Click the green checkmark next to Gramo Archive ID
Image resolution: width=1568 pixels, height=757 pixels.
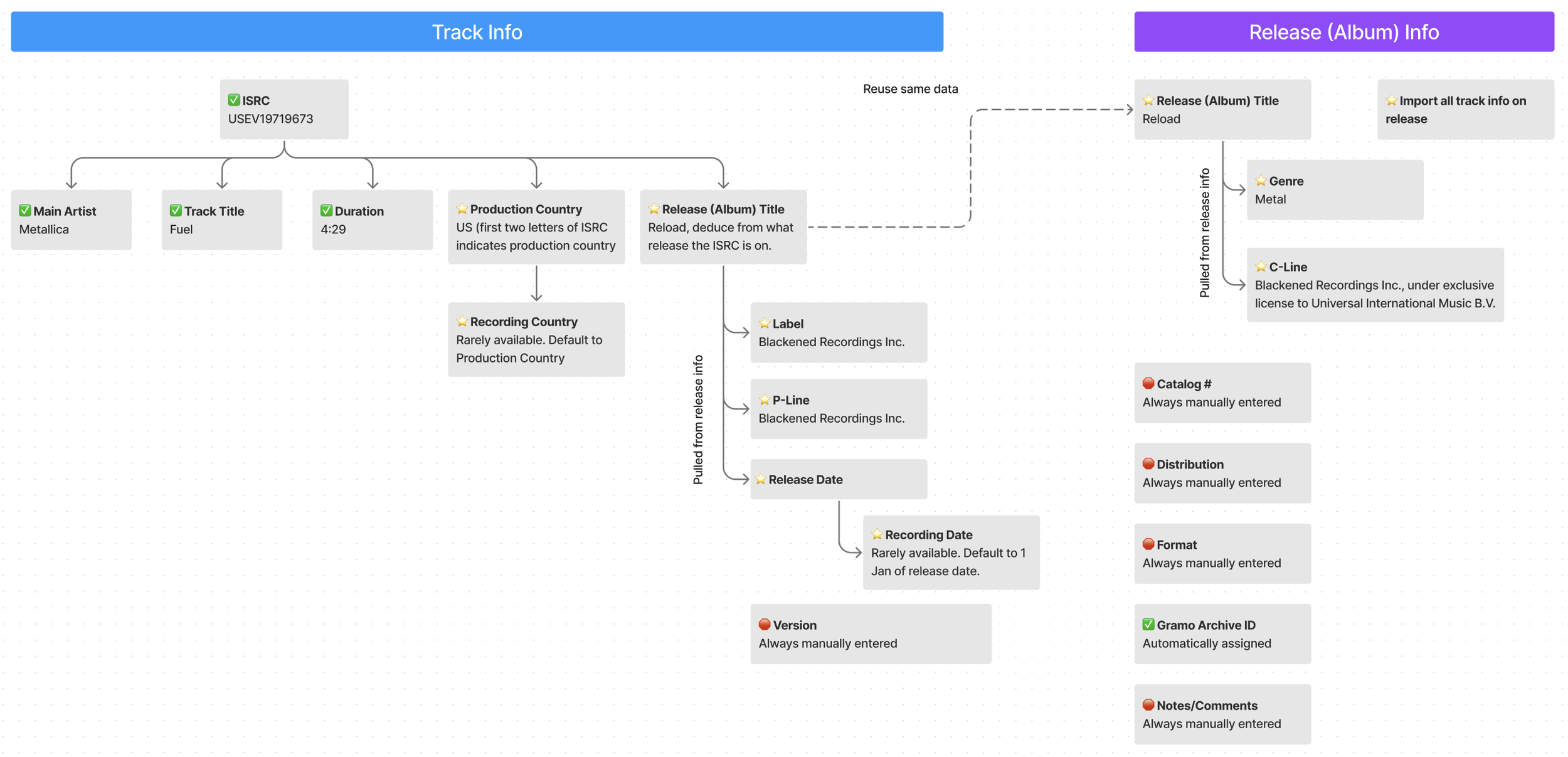[1148, 624]
